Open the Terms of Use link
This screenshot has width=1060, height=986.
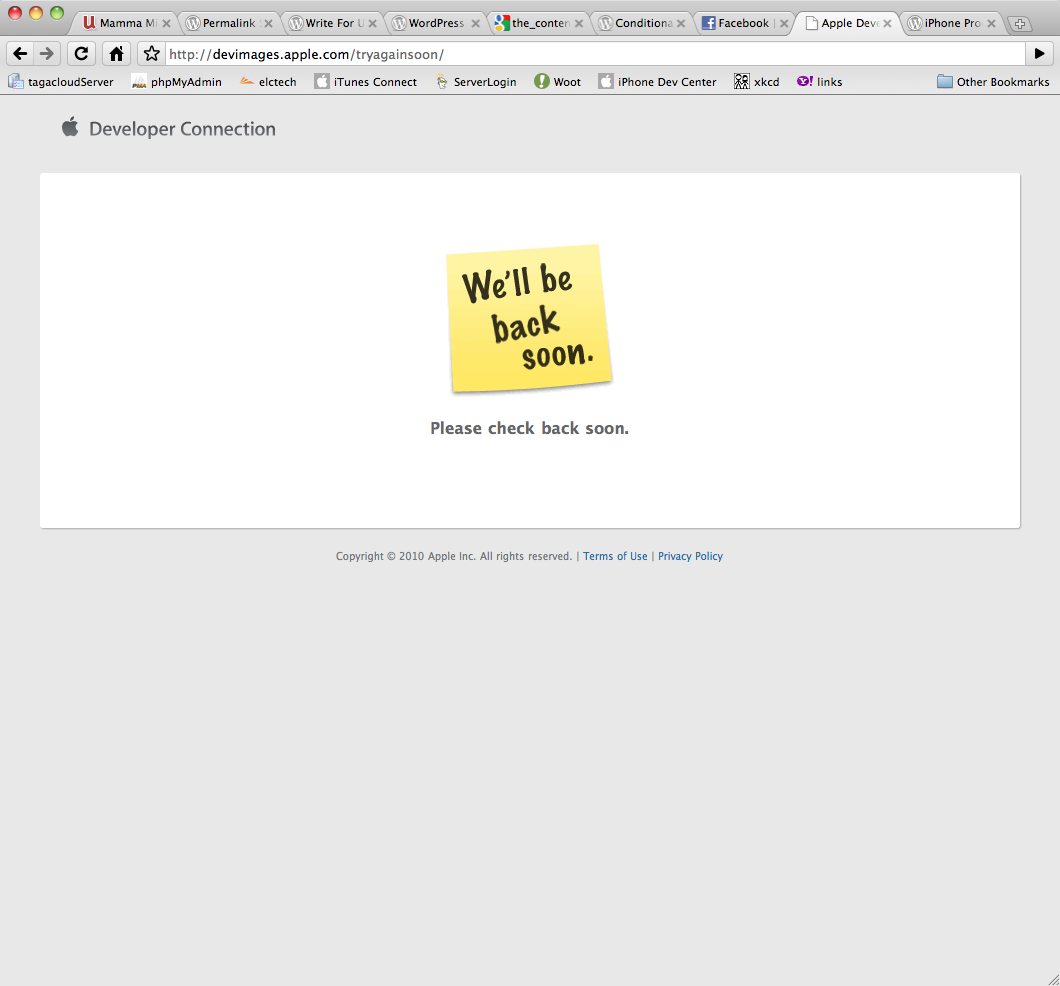click(x=615, y=556)
